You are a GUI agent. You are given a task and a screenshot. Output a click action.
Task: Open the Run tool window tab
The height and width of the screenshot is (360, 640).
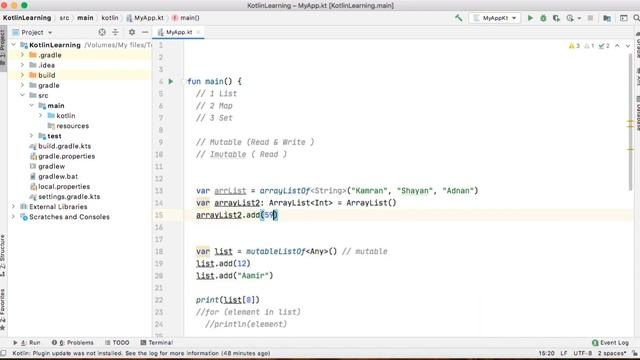(x=27, y=343)
